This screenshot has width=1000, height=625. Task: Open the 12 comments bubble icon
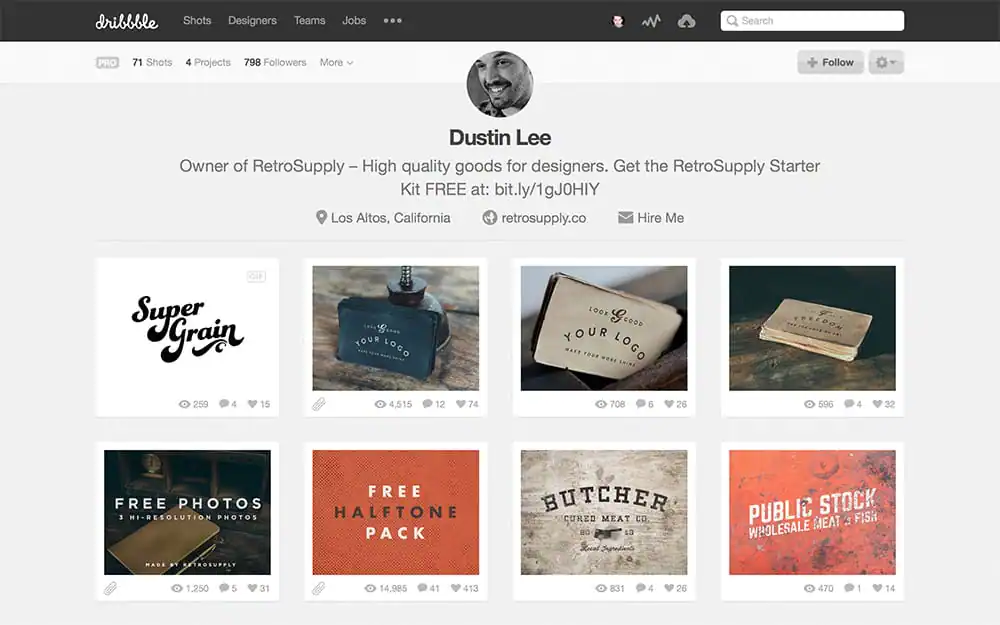pyautogui.click(x=428, y=404)
